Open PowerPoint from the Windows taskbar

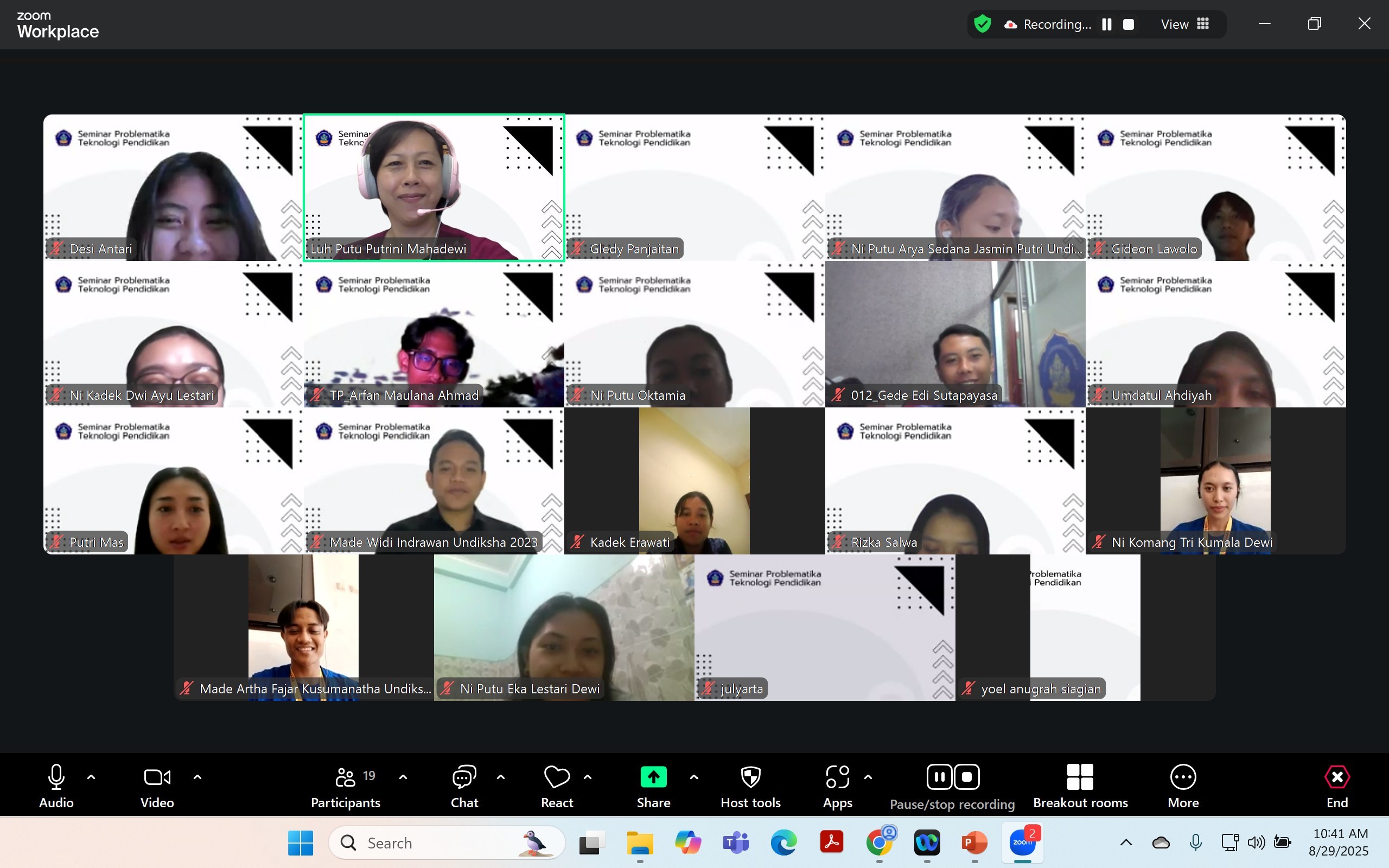coord(974,843)
